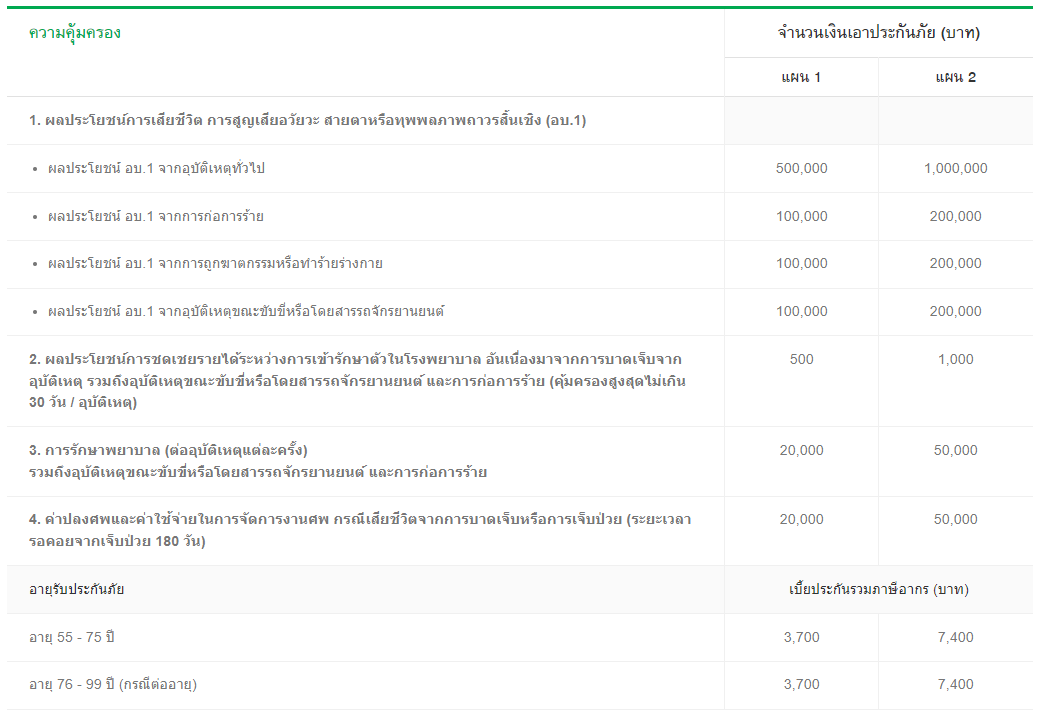Viewport: 1039px width, 717px height.
Task: Select 50,000 in the การรักษาพยาบาล row
Action: (956, 450)
